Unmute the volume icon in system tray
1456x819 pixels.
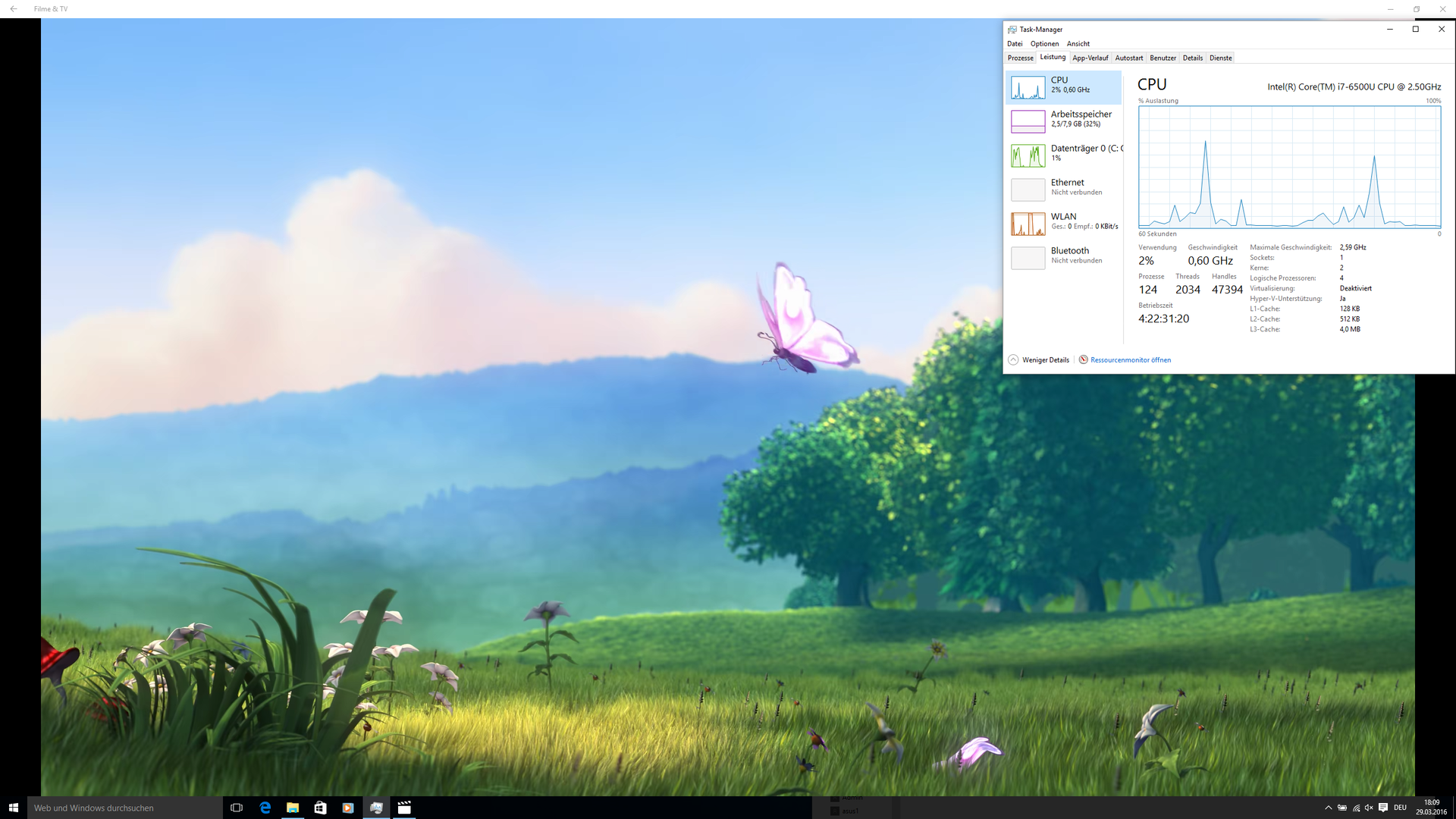click(x=1369, y=808)
